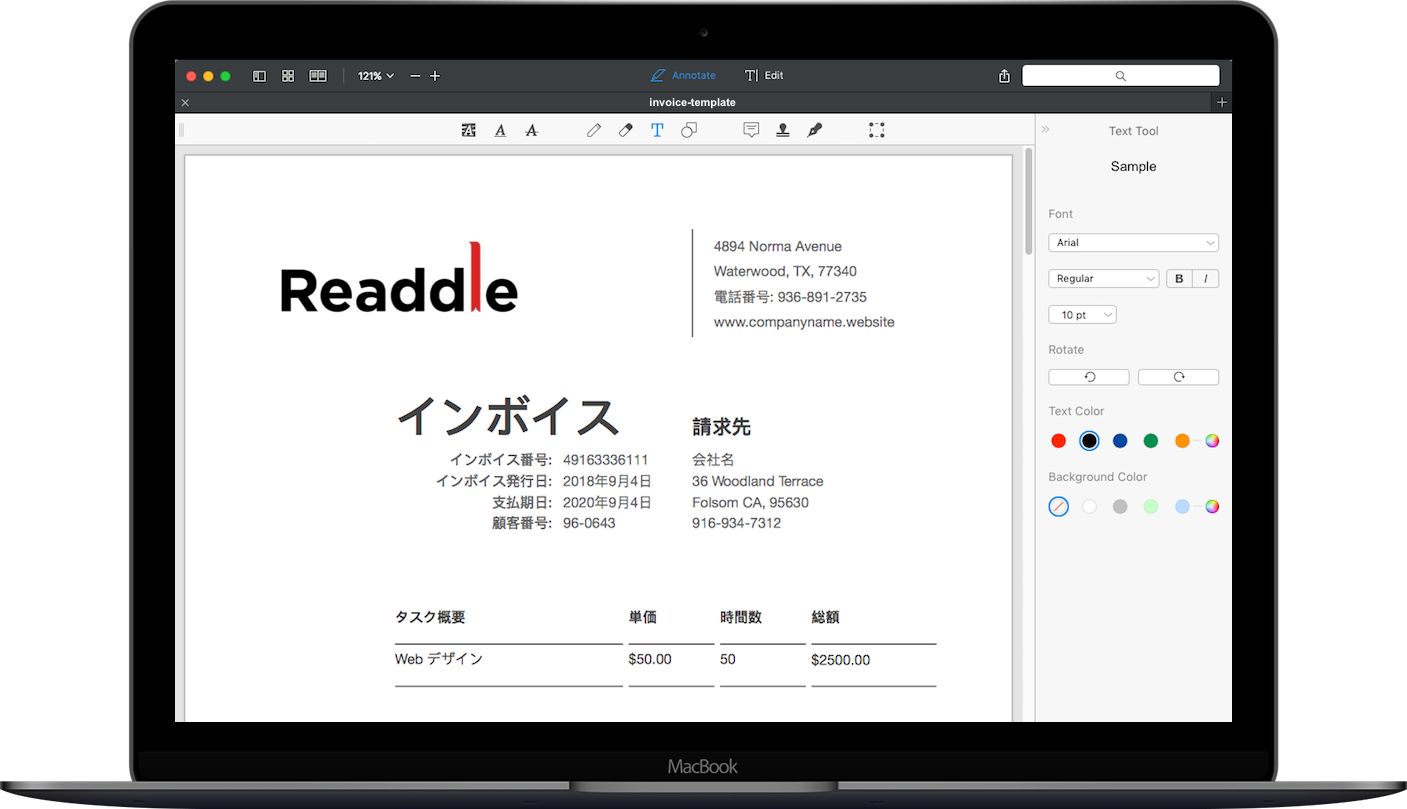Set text color to green
The image size is (1407, 809).
click(x=1151, y=441)
